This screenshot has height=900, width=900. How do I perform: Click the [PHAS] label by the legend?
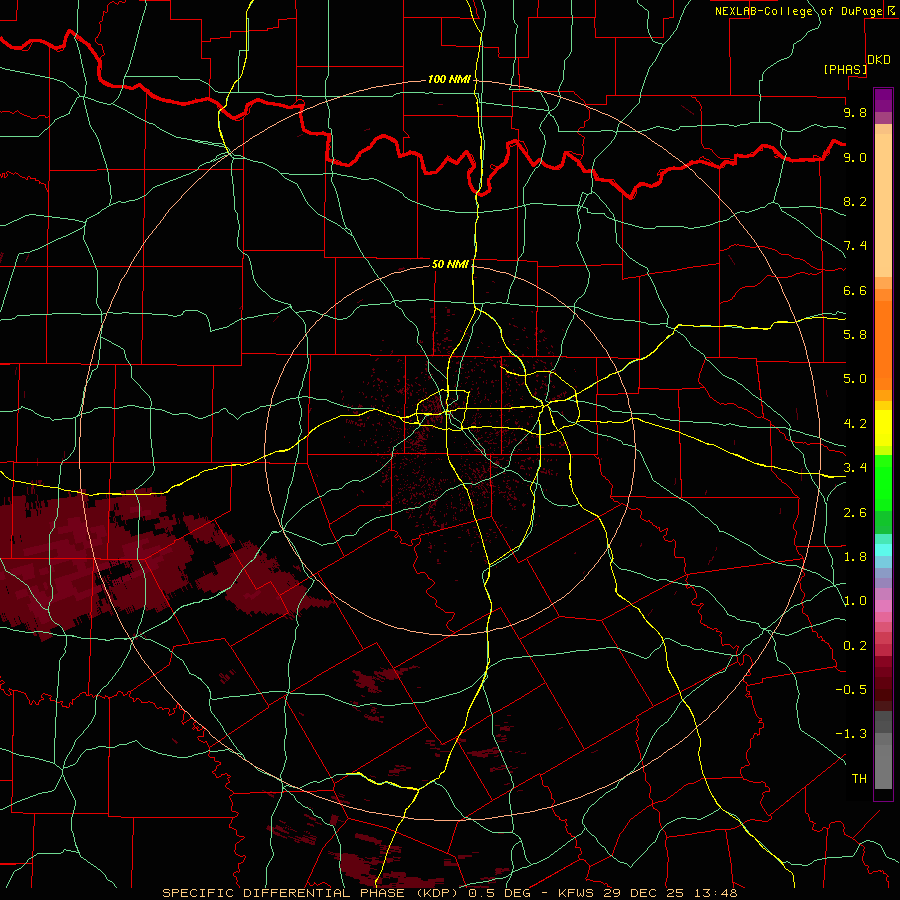(x=845, y=69)
